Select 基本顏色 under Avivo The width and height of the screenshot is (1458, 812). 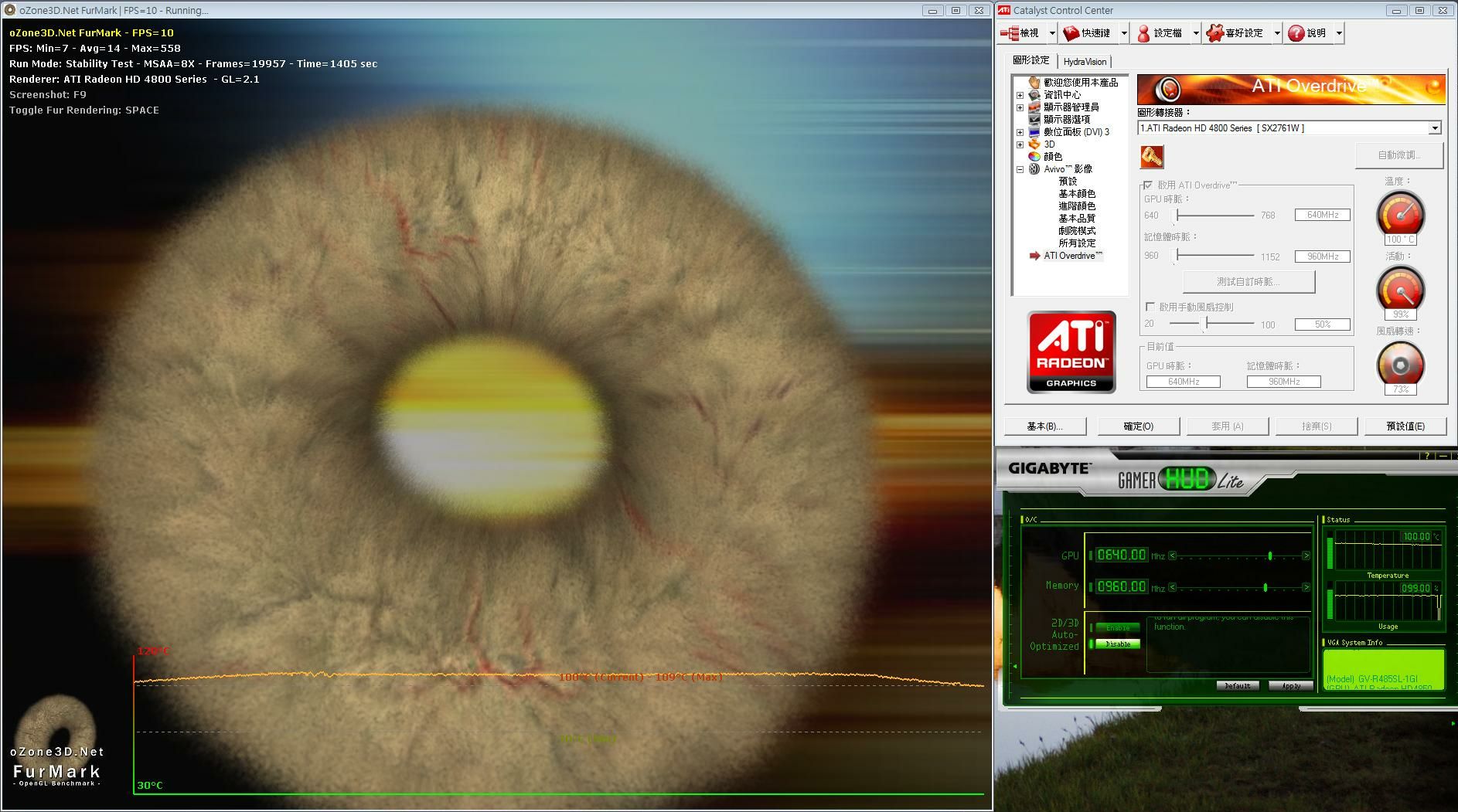point(1077,194)
